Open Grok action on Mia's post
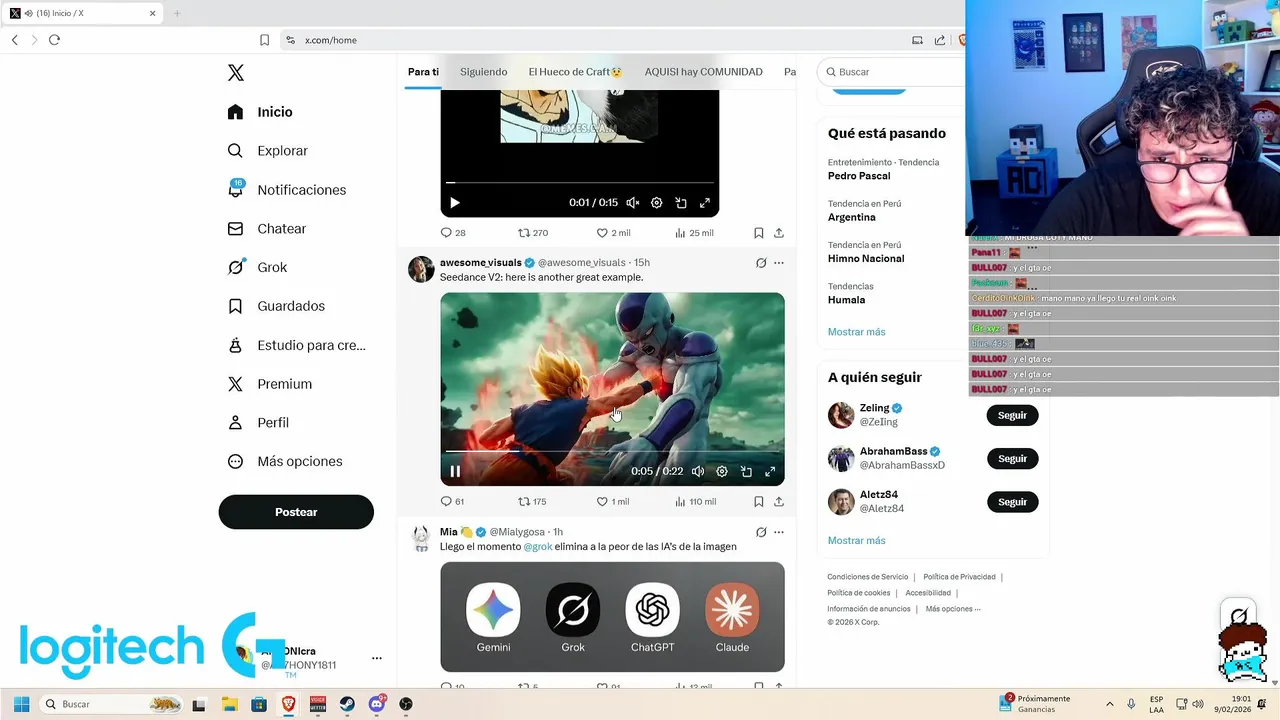This screenshot has height=720, width=1280. point(761,532)
